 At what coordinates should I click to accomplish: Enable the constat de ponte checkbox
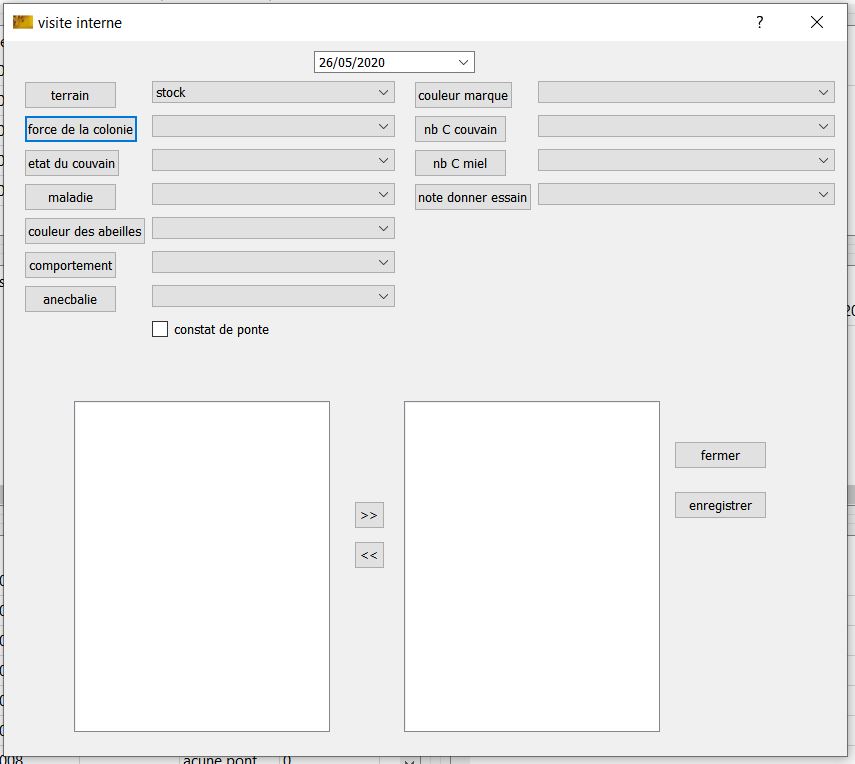(160, 329)
